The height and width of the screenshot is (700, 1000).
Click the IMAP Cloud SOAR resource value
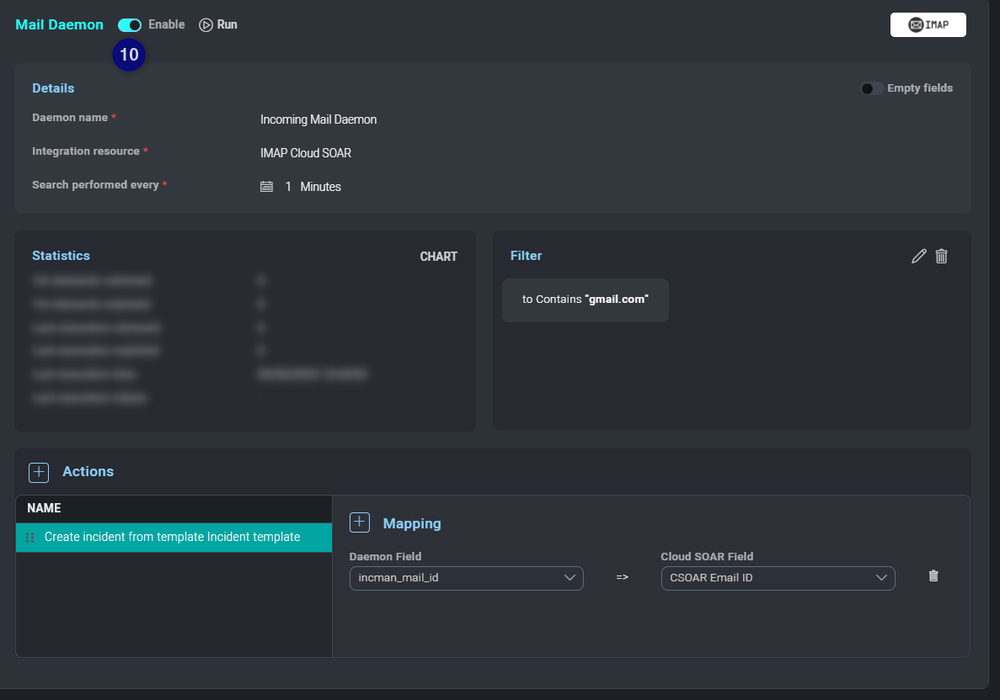coord(305,154)
